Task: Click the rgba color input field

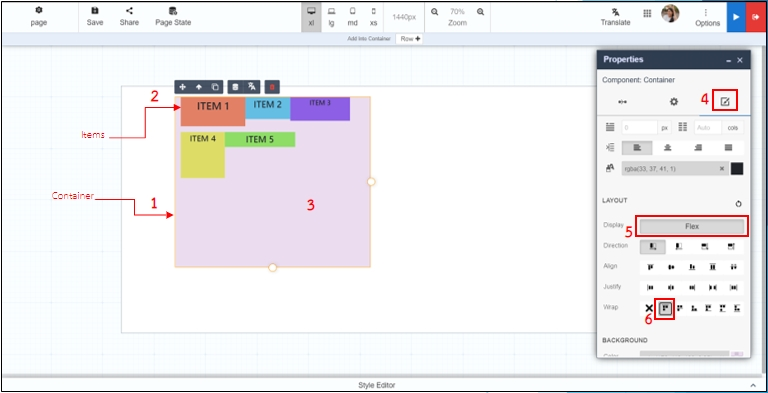Action: coord(675,169)
